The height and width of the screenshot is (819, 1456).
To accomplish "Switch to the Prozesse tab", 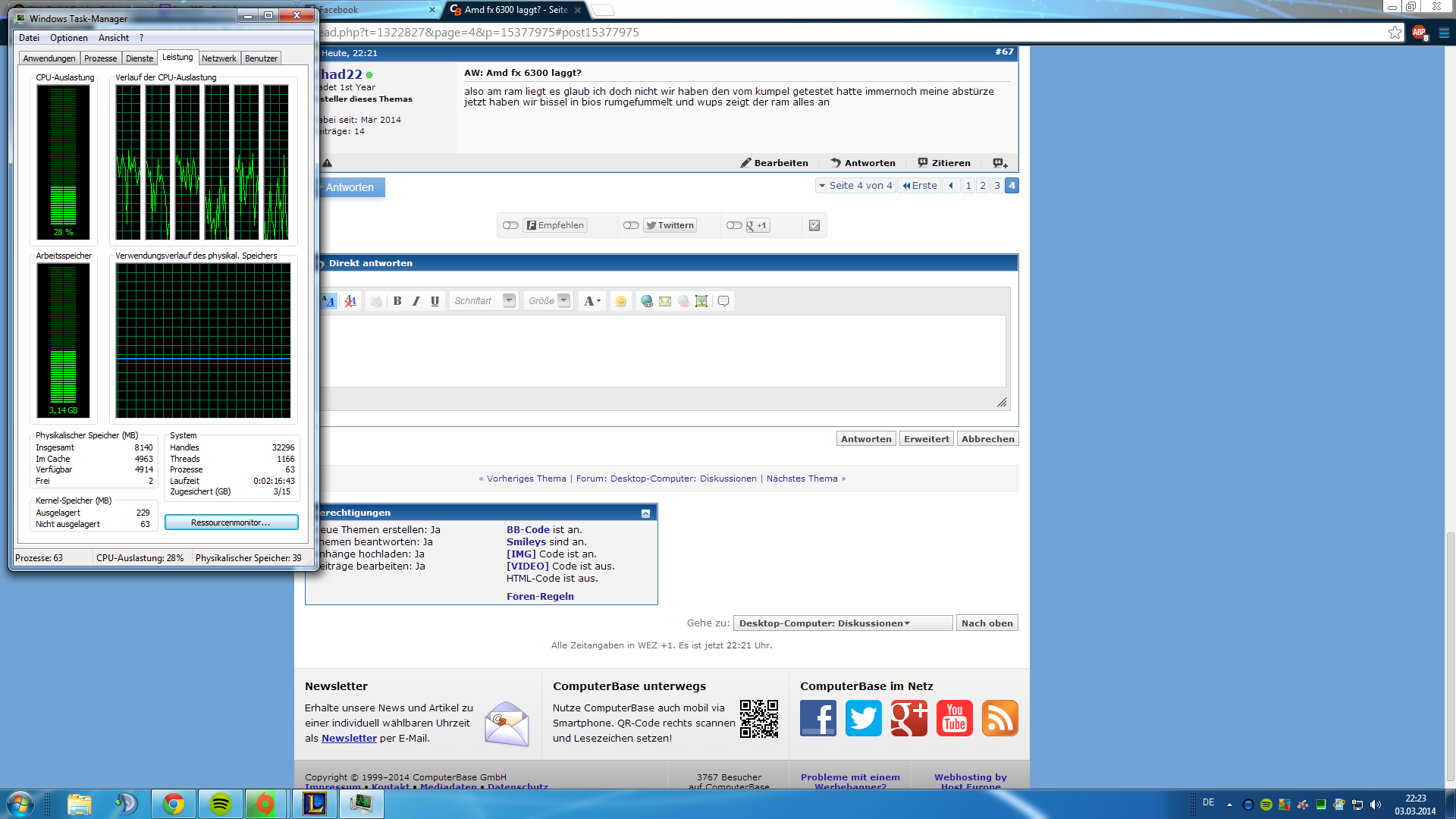I will [100, 58].
